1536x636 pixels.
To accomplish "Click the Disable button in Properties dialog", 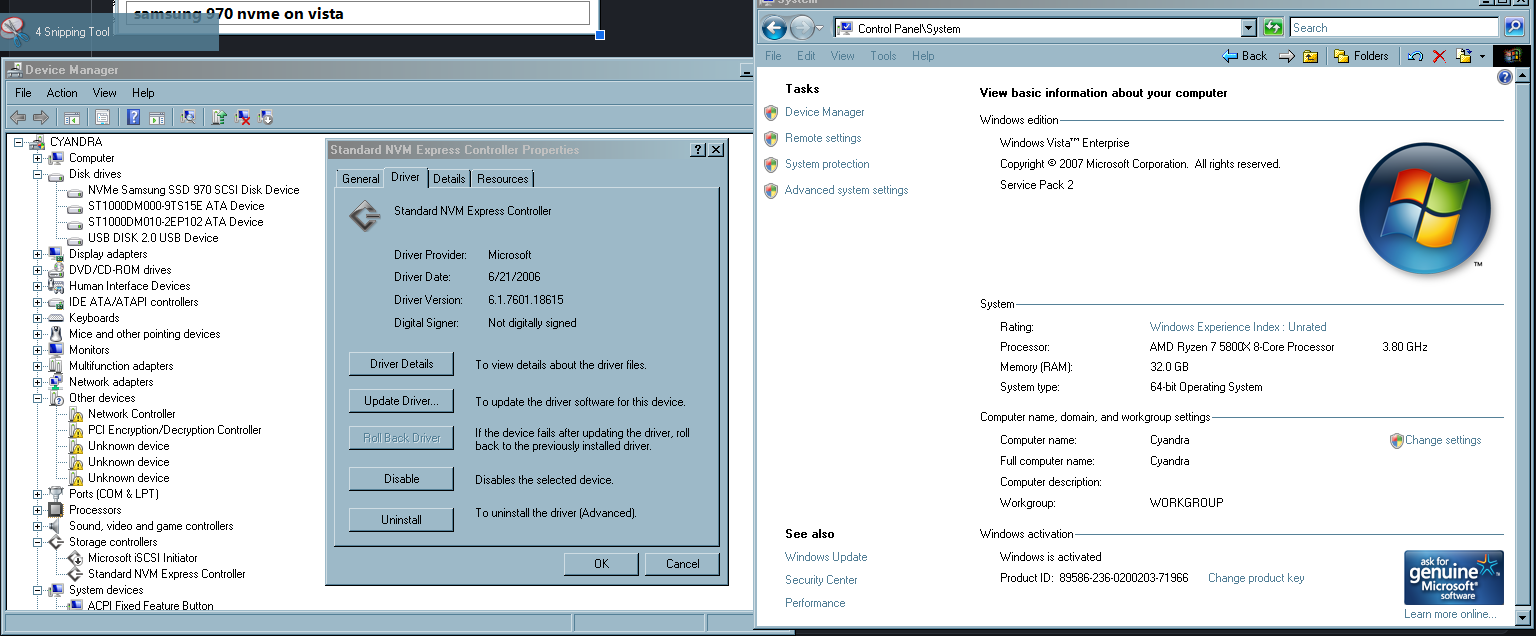I will click(x=401, y=479).
